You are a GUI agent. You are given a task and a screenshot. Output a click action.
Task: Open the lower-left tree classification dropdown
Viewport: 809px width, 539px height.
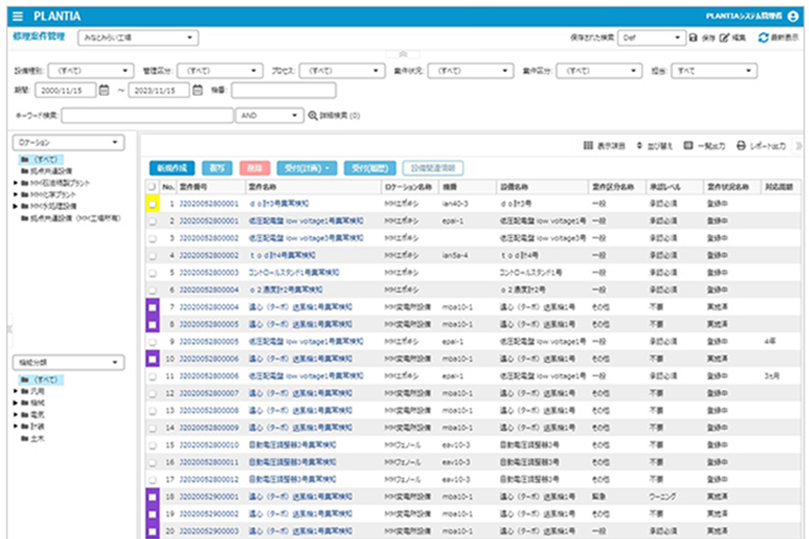pyautogui.click(x=69, y=363)
